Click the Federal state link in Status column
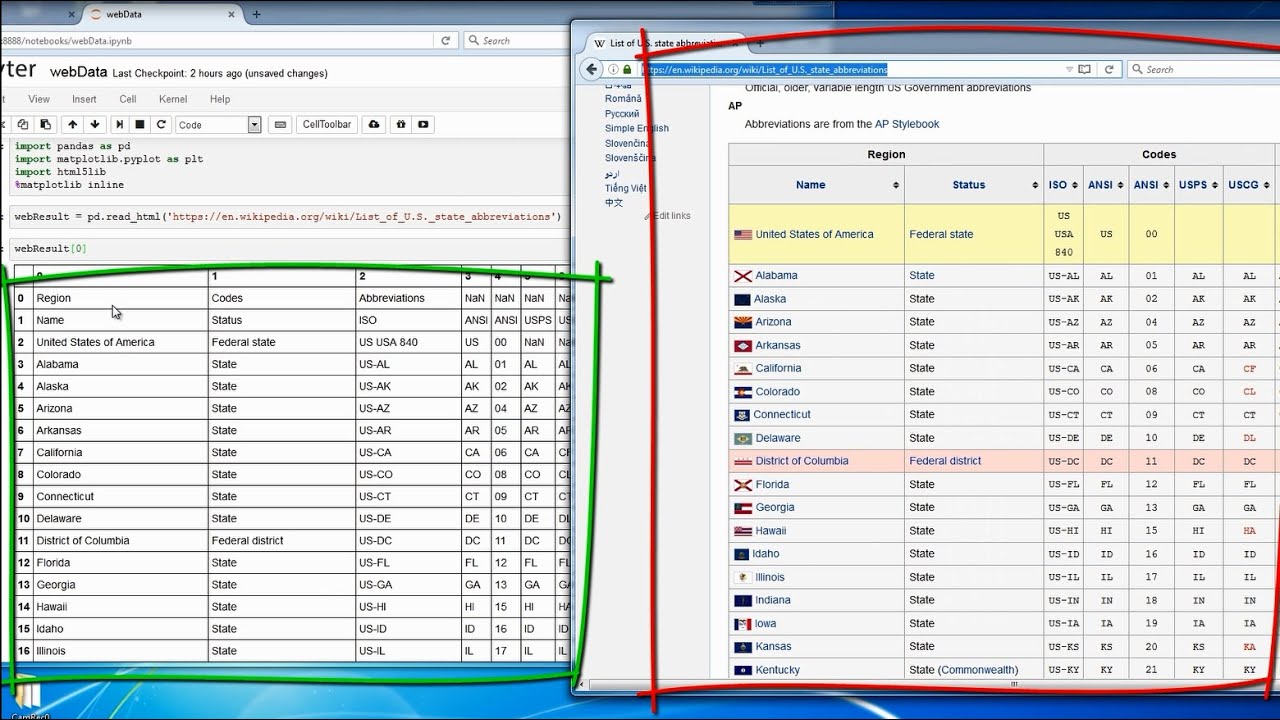The height and width of the screenshot is (720, 1280). 941,234
